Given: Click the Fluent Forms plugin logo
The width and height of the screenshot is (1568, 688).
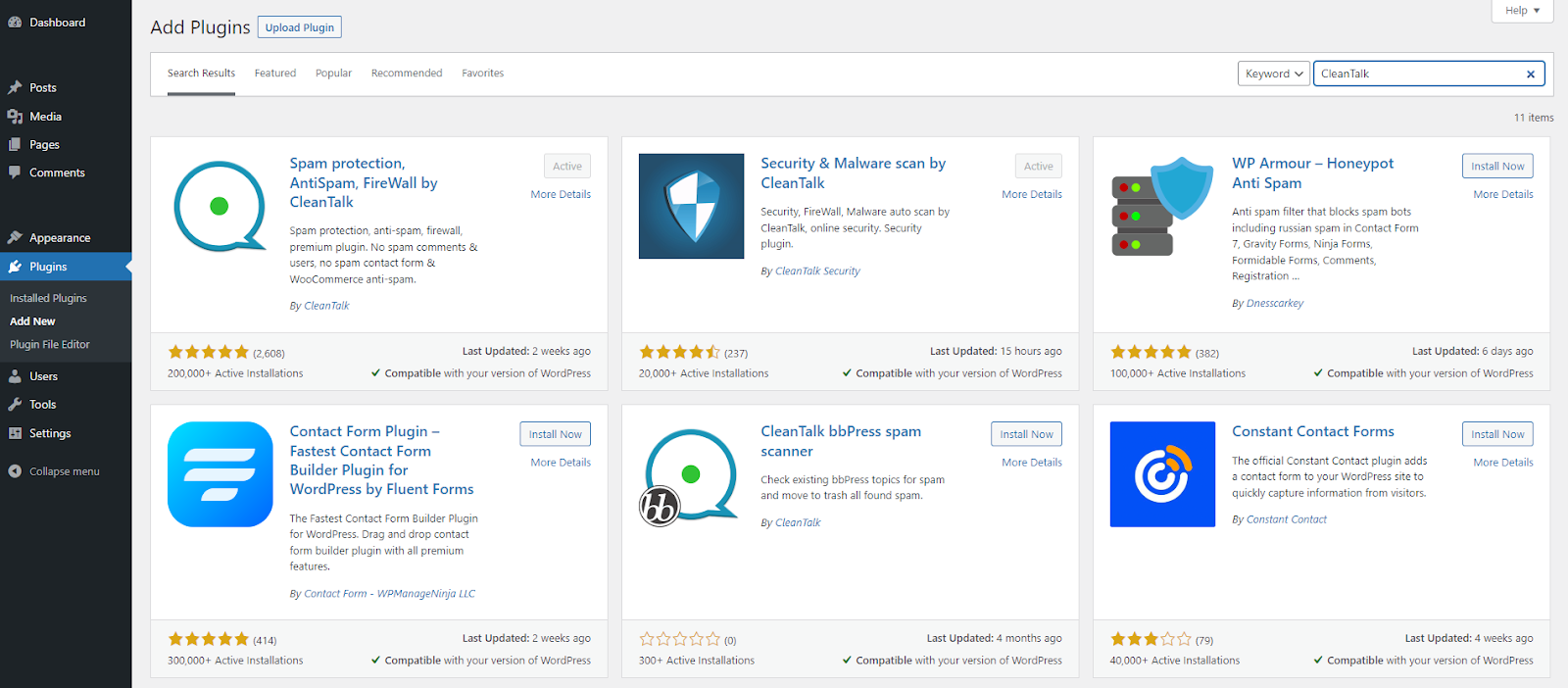Looking at the screenshot, I should (220, 474).
